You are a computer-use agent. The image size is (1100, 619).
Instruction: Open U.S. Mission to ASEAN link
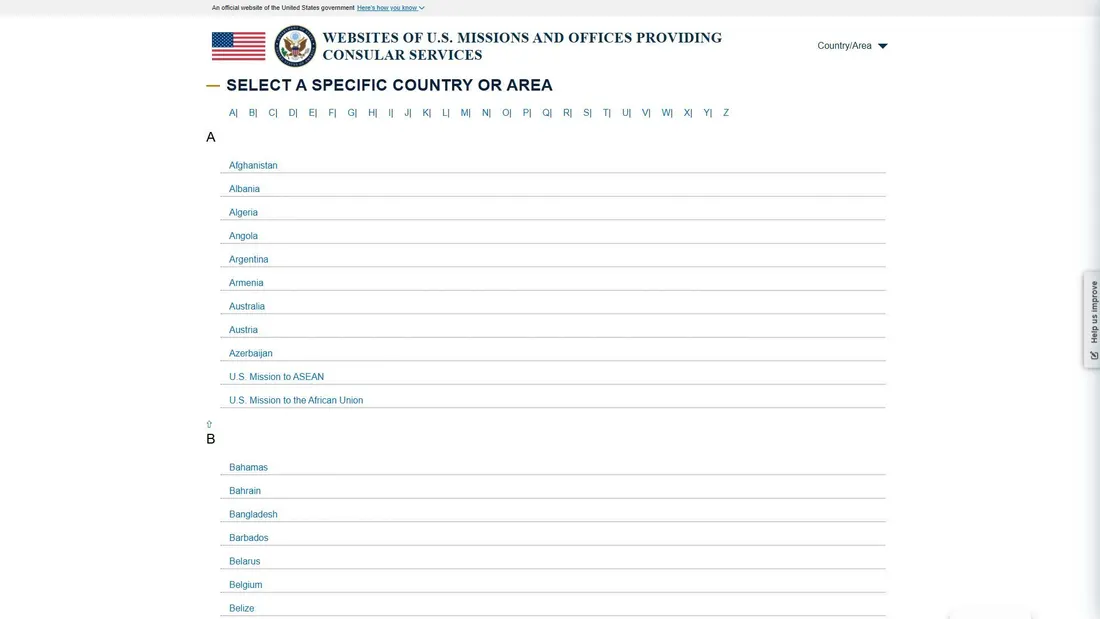(276, 377)
